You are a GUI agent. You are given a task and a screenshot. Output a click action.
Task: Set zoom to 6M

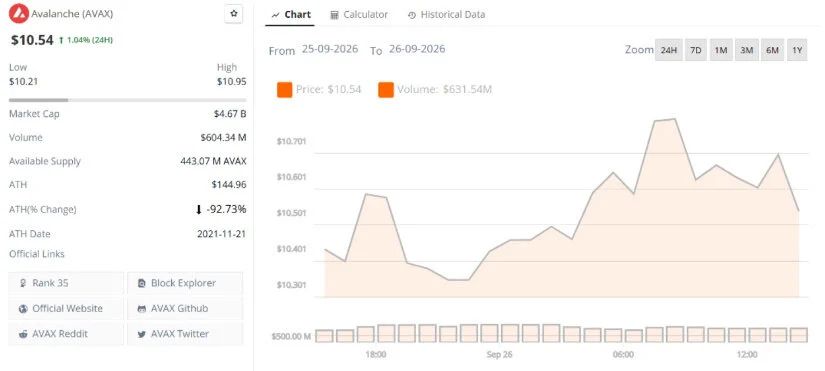[772, 51]
